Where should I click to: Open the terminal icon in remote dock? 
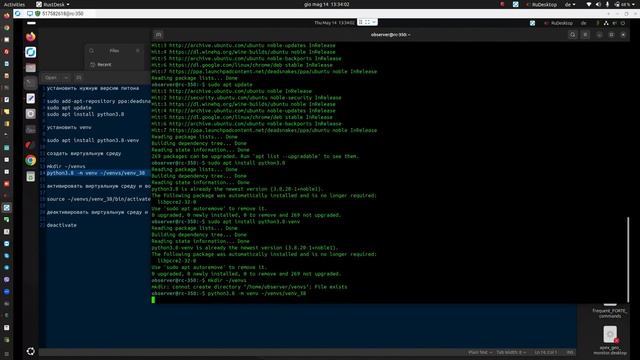pyautogui.click(x=31, y=83)
